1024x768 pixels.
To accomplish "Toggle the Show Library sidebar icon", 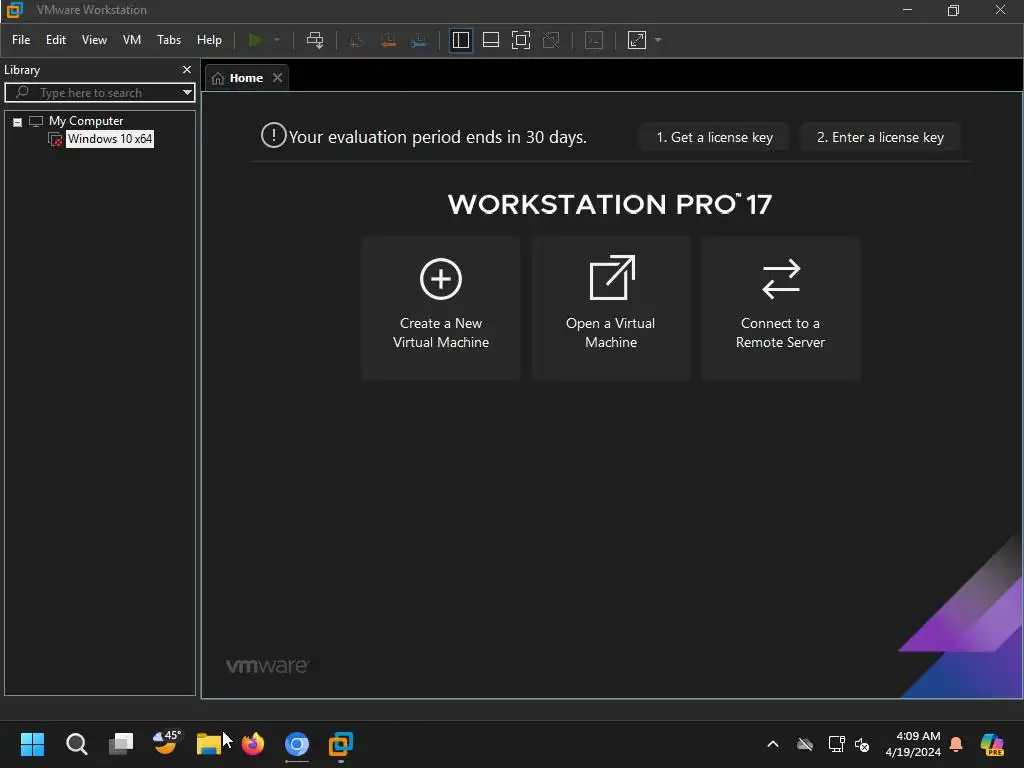I will tap(460, 40).
